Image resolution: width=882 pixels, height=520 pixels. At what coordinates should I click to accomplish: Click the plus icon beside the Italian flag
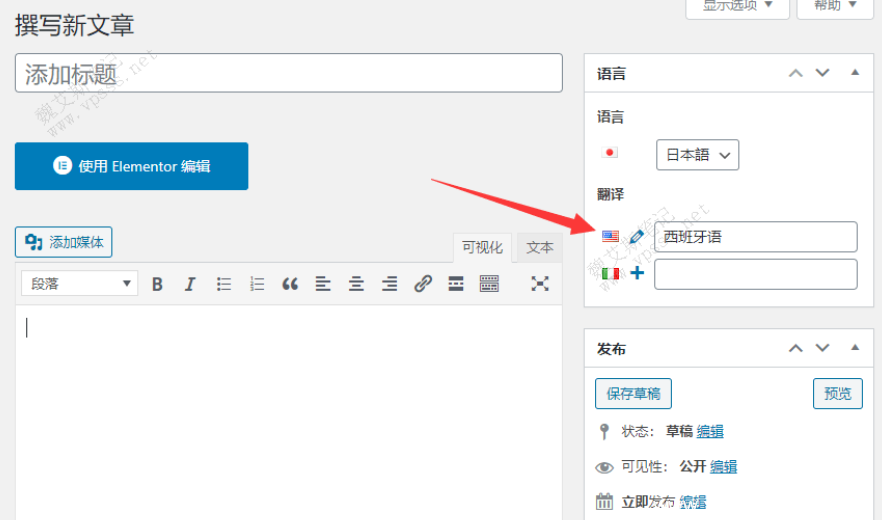637,273
